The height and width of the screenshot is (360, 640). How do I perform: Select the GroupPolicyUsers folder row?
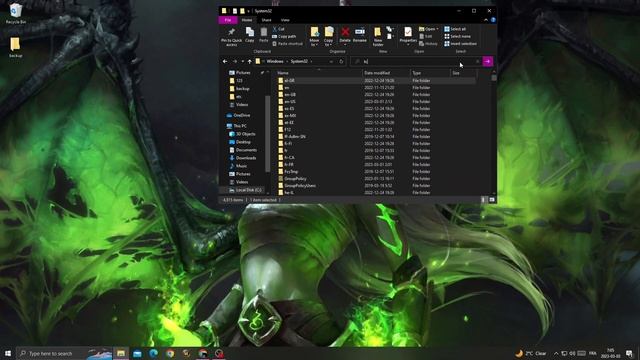tap(376, 186)
